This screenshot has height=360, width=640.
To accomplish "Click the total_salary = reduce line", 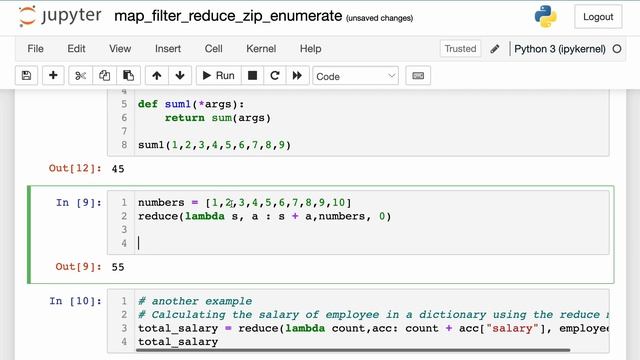I will [373, 328].
